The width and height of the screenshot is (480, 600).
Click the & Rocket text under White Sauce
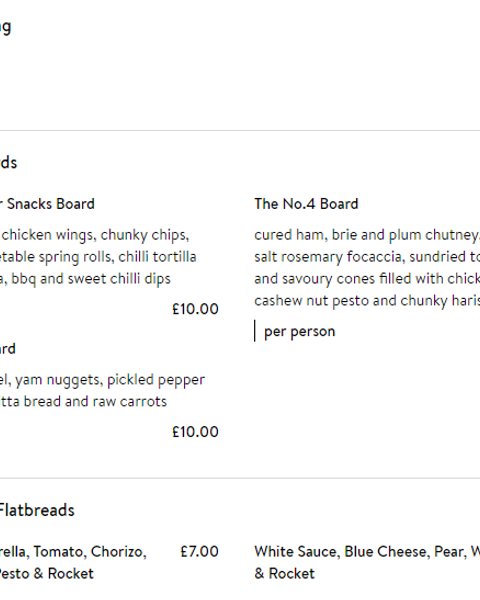(284, 574)
